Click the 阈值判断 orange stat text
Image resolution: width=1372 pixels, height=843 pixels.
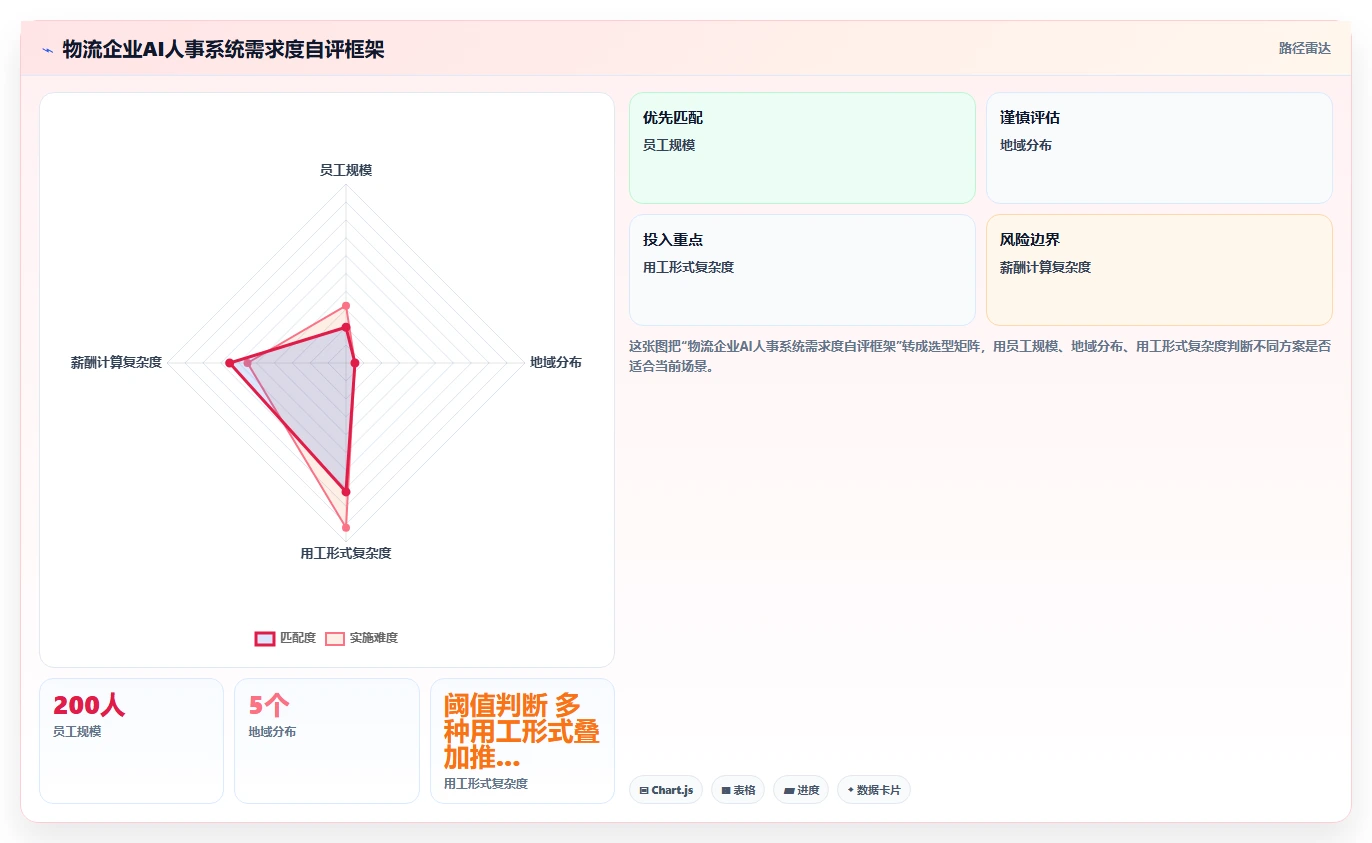[521, 731]
